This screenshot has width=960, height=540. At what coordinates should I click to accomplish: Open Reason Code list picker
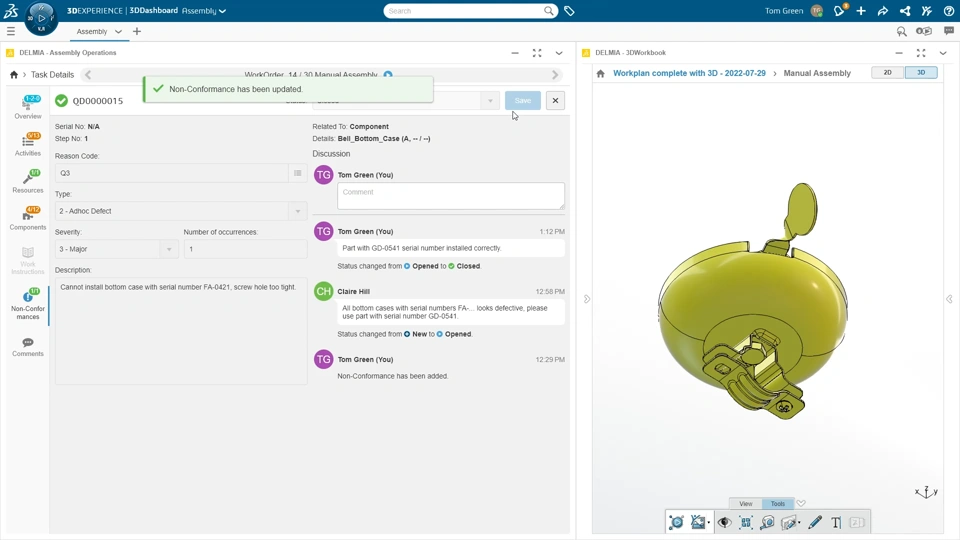coord(298,173)
